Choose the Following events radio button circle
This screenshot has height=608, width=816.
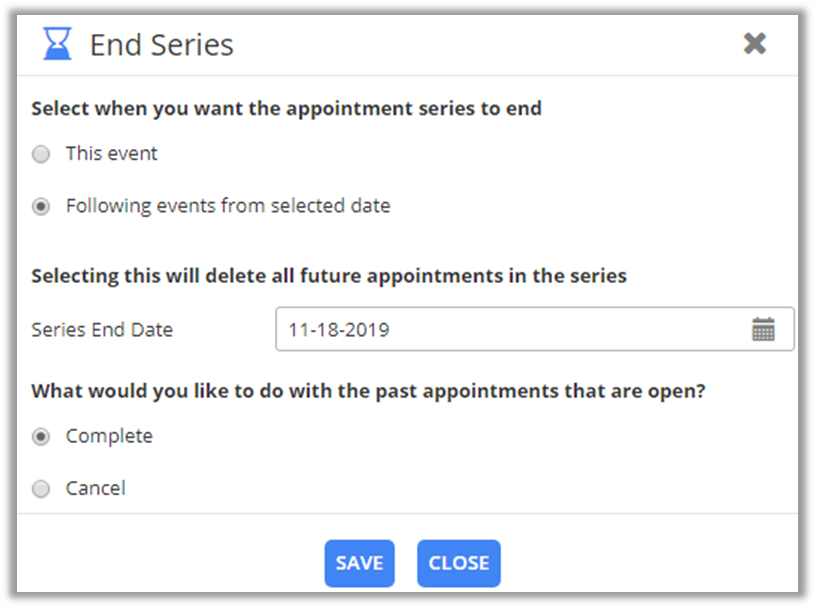coord(41,207)
